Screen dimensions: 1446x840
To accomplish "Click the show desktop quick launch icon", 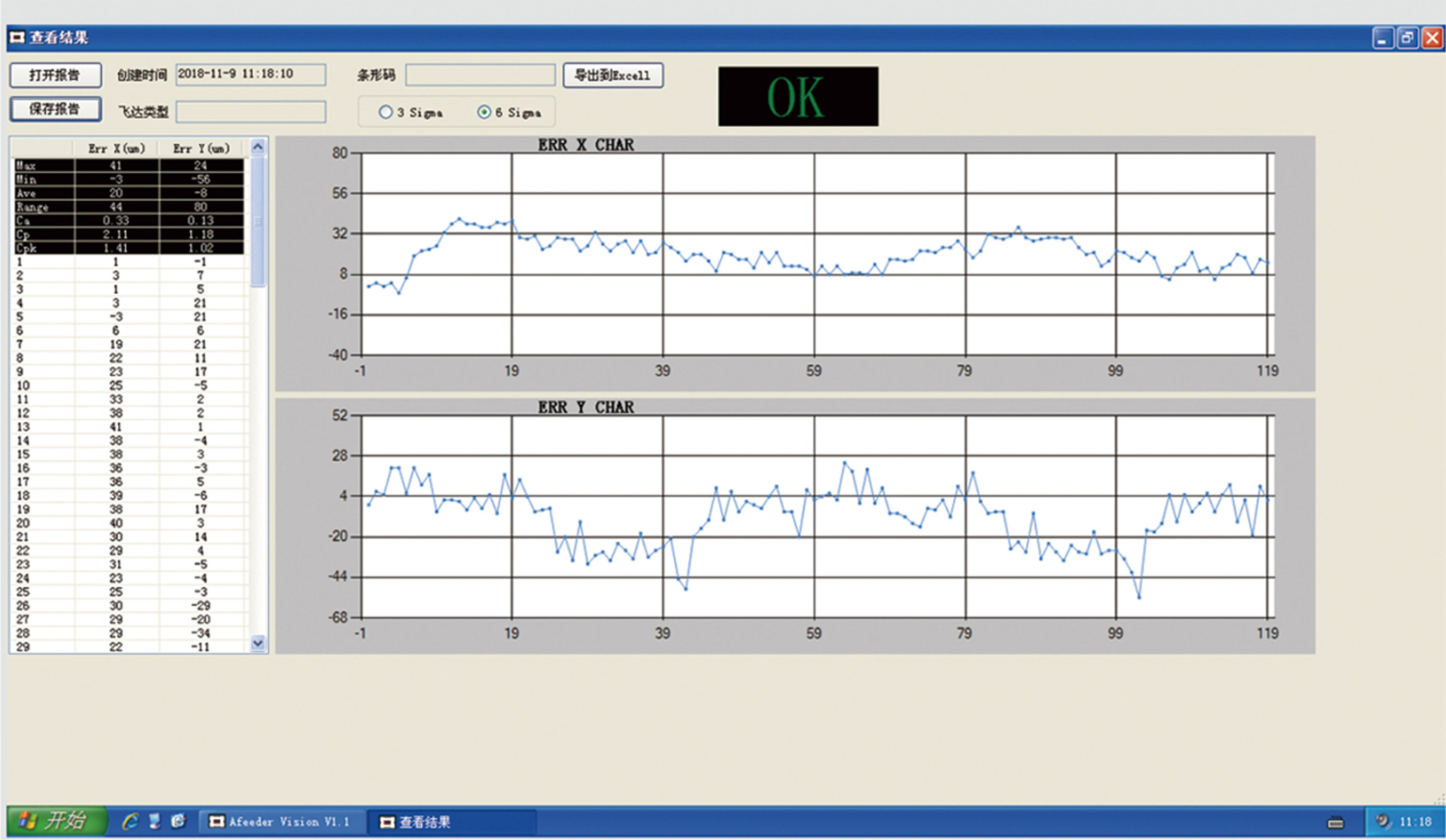I will click(155, 822).
